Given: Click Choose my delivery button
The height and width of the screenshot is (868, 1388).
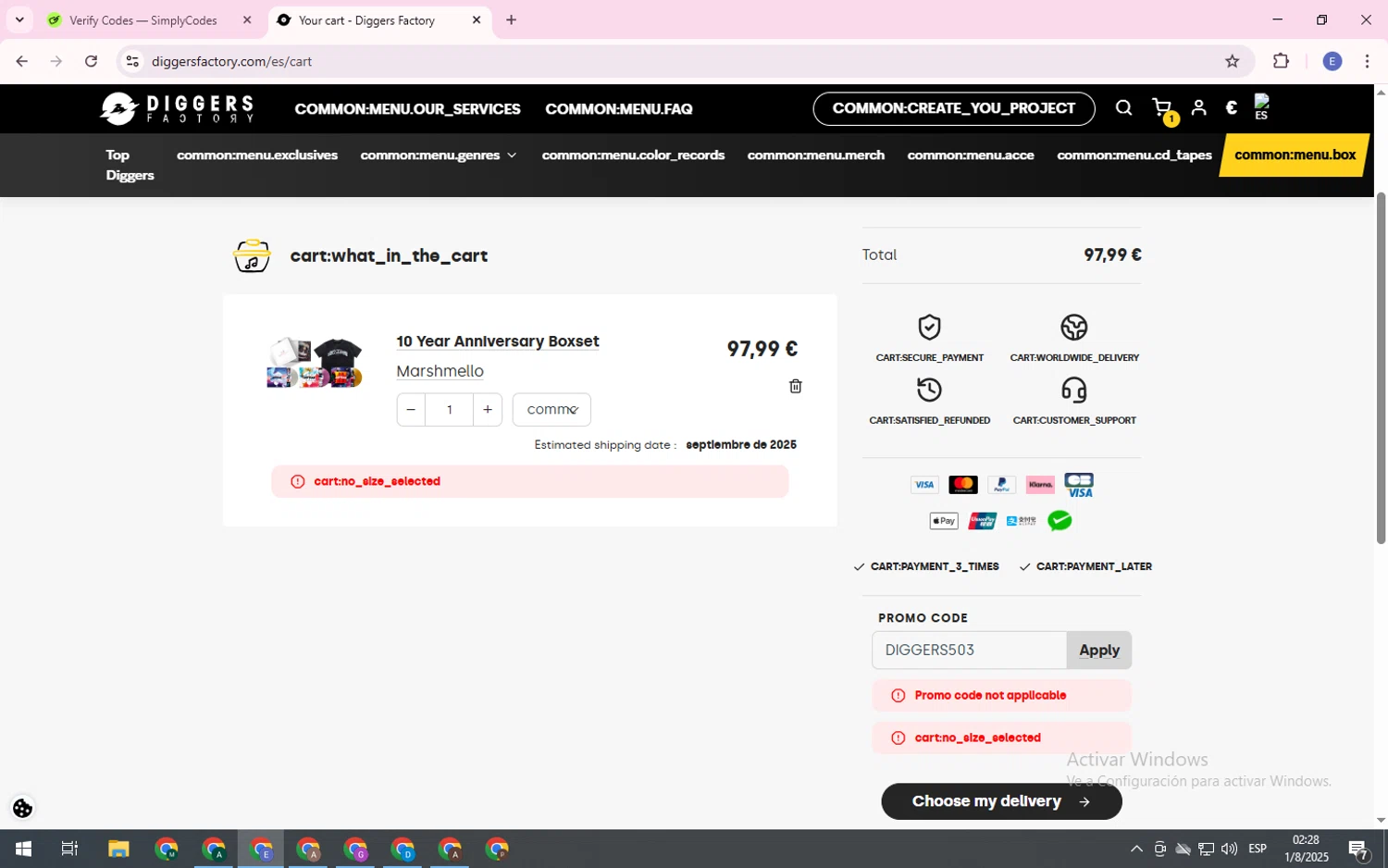Looking at the screenshot, I should click(1001, 801).
